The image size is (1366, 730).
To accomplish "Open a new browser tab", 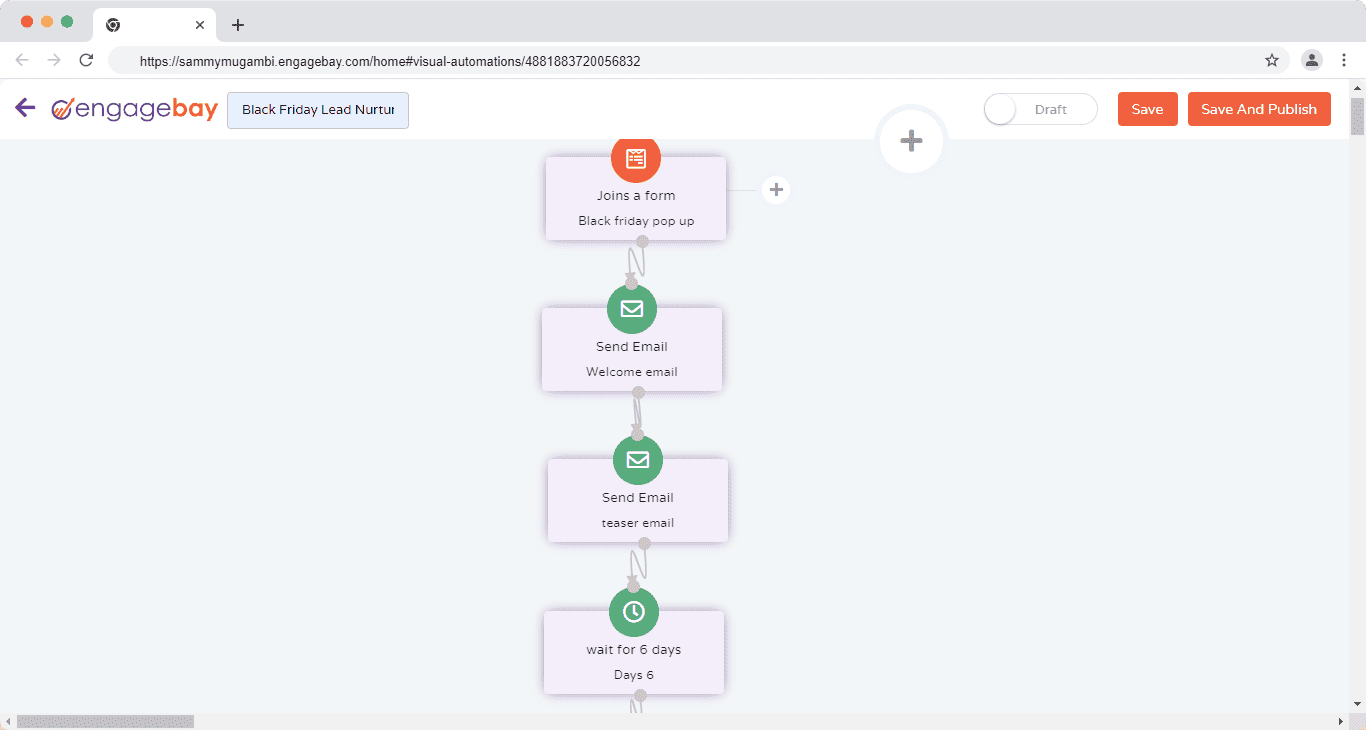I will (238, 25).
